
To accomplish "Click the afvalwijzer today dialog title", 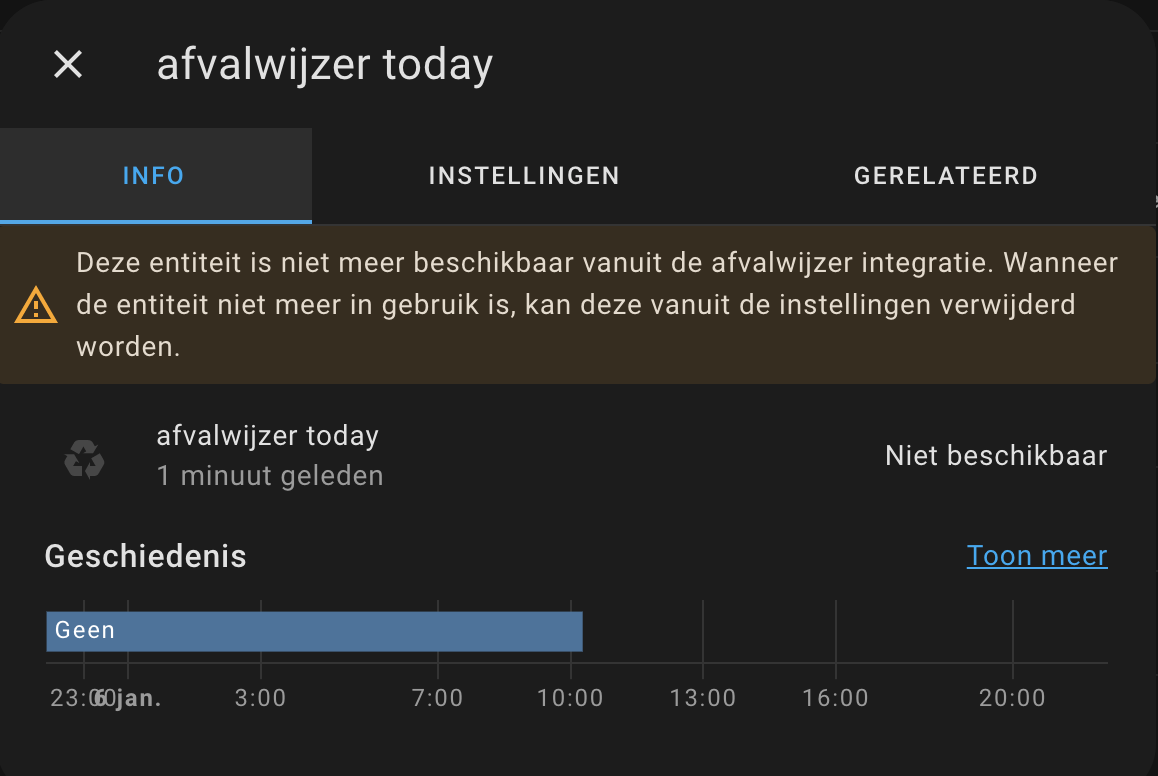I will tap(324, 63).
